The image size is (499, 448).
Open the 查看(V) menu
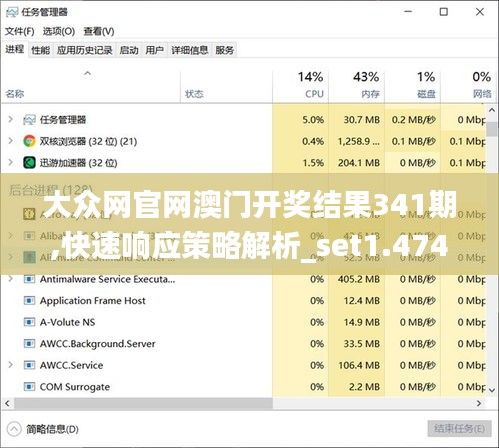point(99,31)
